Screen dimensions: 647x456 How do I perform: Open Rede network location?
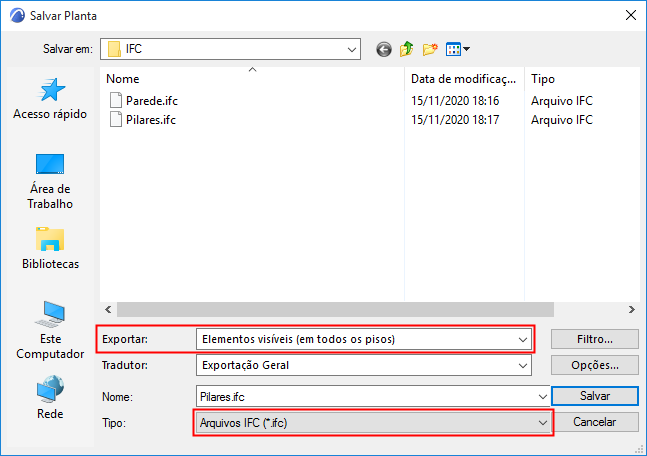tap(50, 398)
